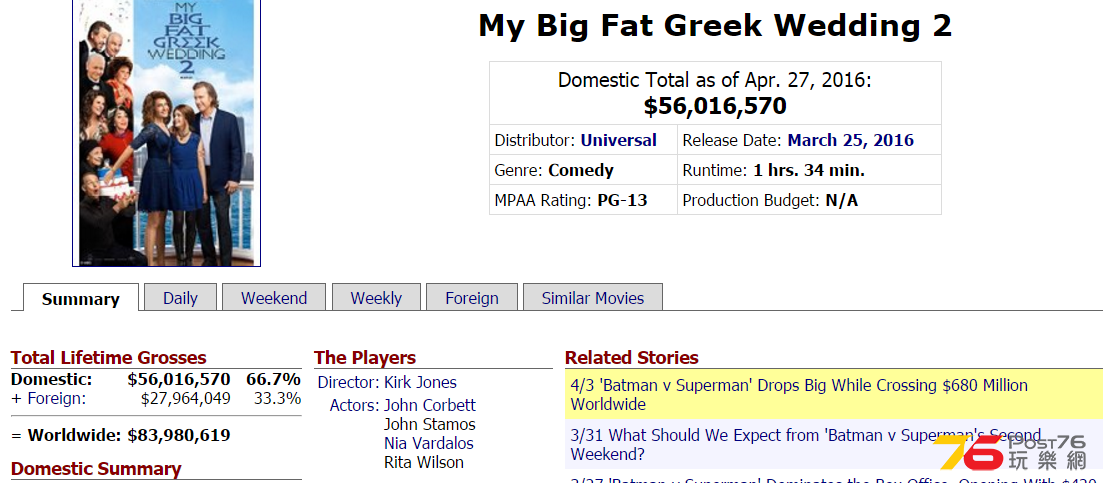Open Nia Vardalos's actor page
Viewport: 1103px width, 483px height.
click(428, 443)
